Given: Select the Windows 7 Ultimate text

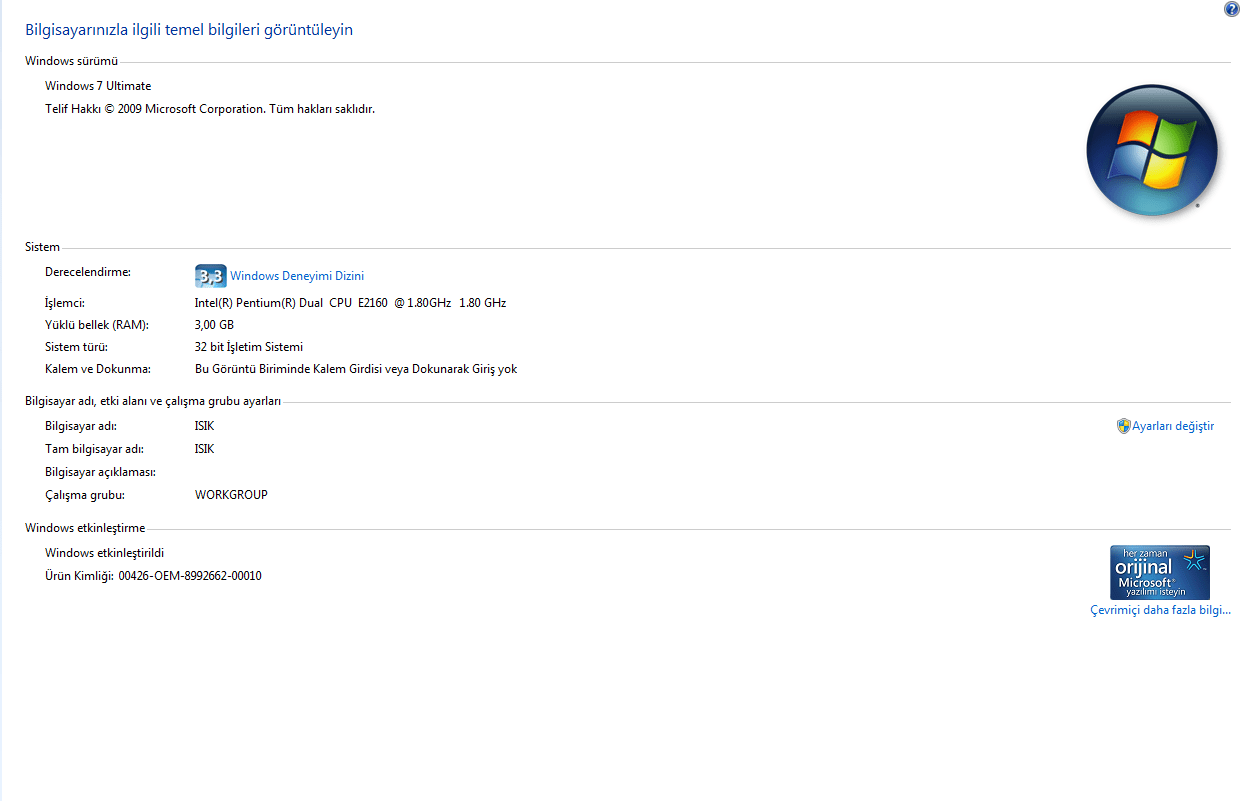Looking at the screenshot, I should [x=98, y=86].
